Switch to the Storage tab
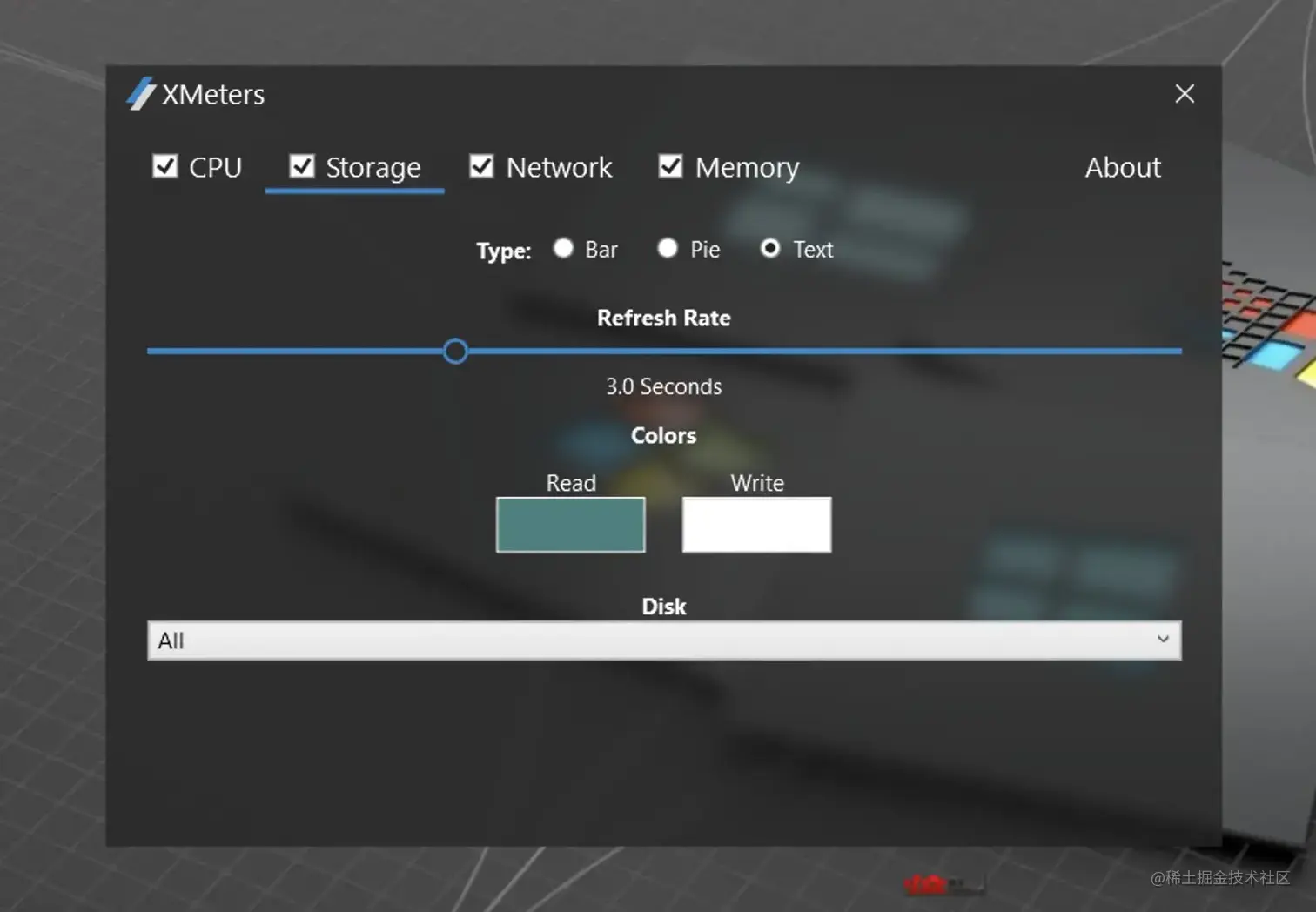Image resolution: width=1316 pixels, height=912 pixels. (373, 167)
